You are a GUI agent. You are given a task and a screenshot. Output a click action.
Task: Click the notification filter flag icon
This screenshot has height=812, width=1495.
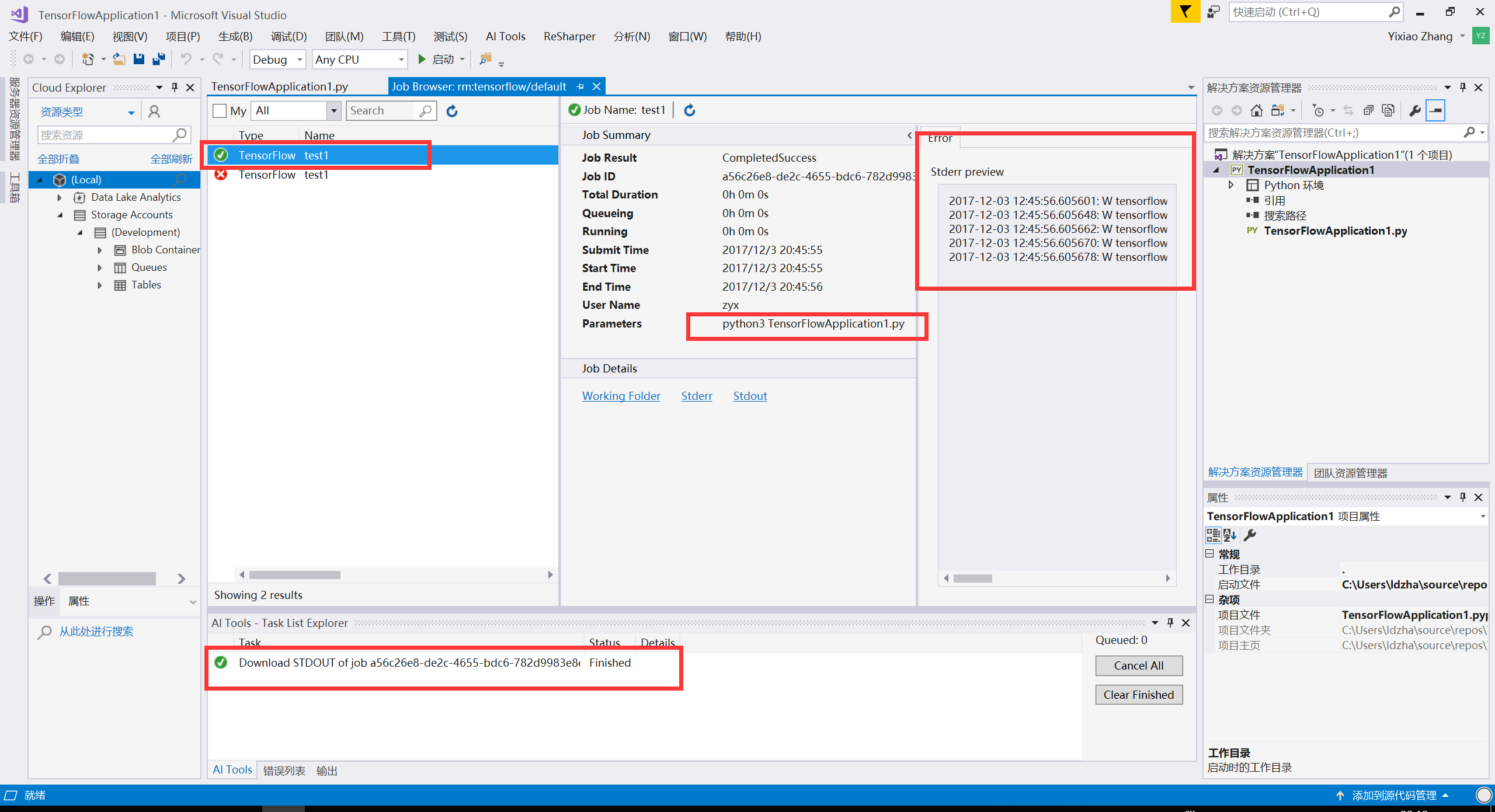point(1185,12)
